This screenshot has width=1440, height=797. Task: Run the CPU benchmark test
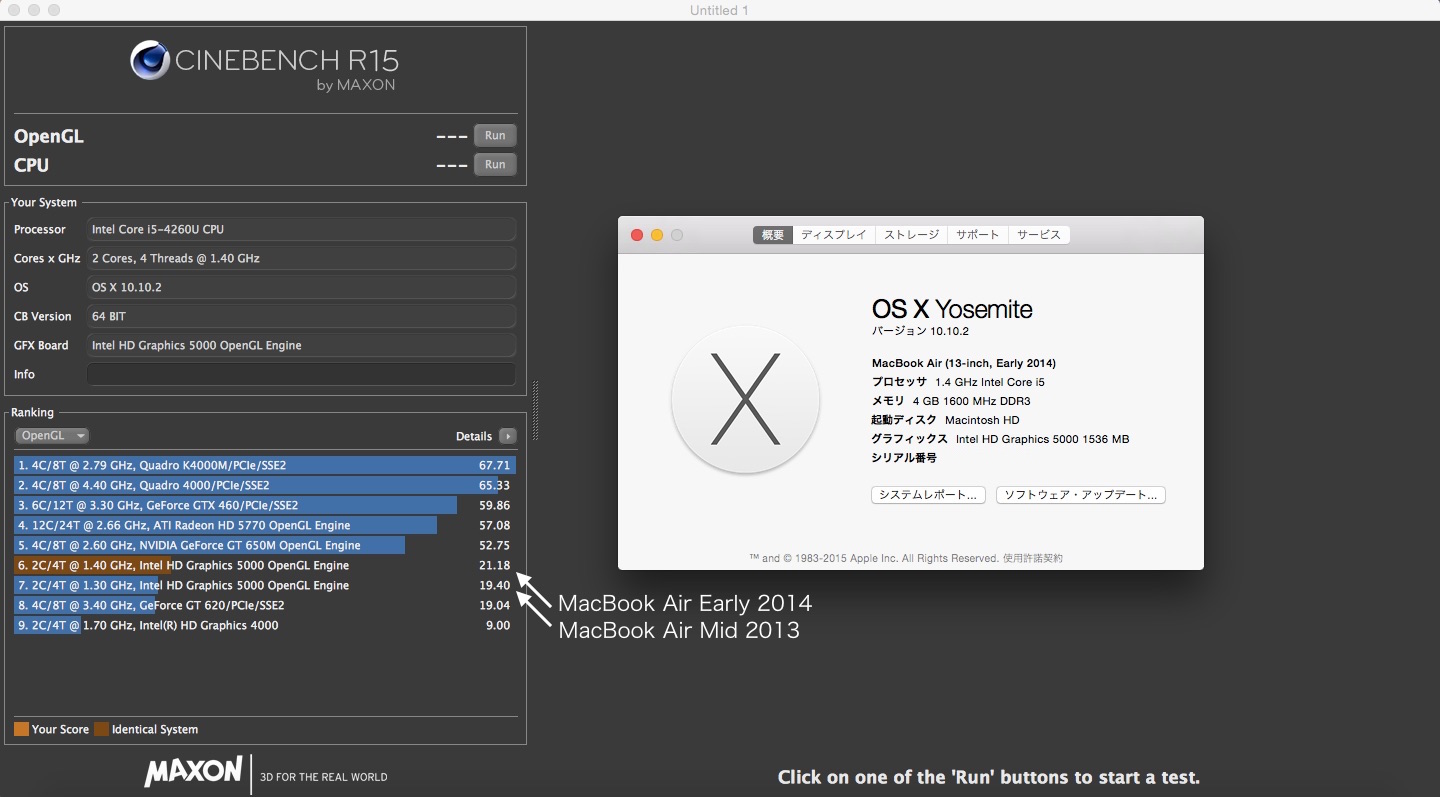click(495, 165)
